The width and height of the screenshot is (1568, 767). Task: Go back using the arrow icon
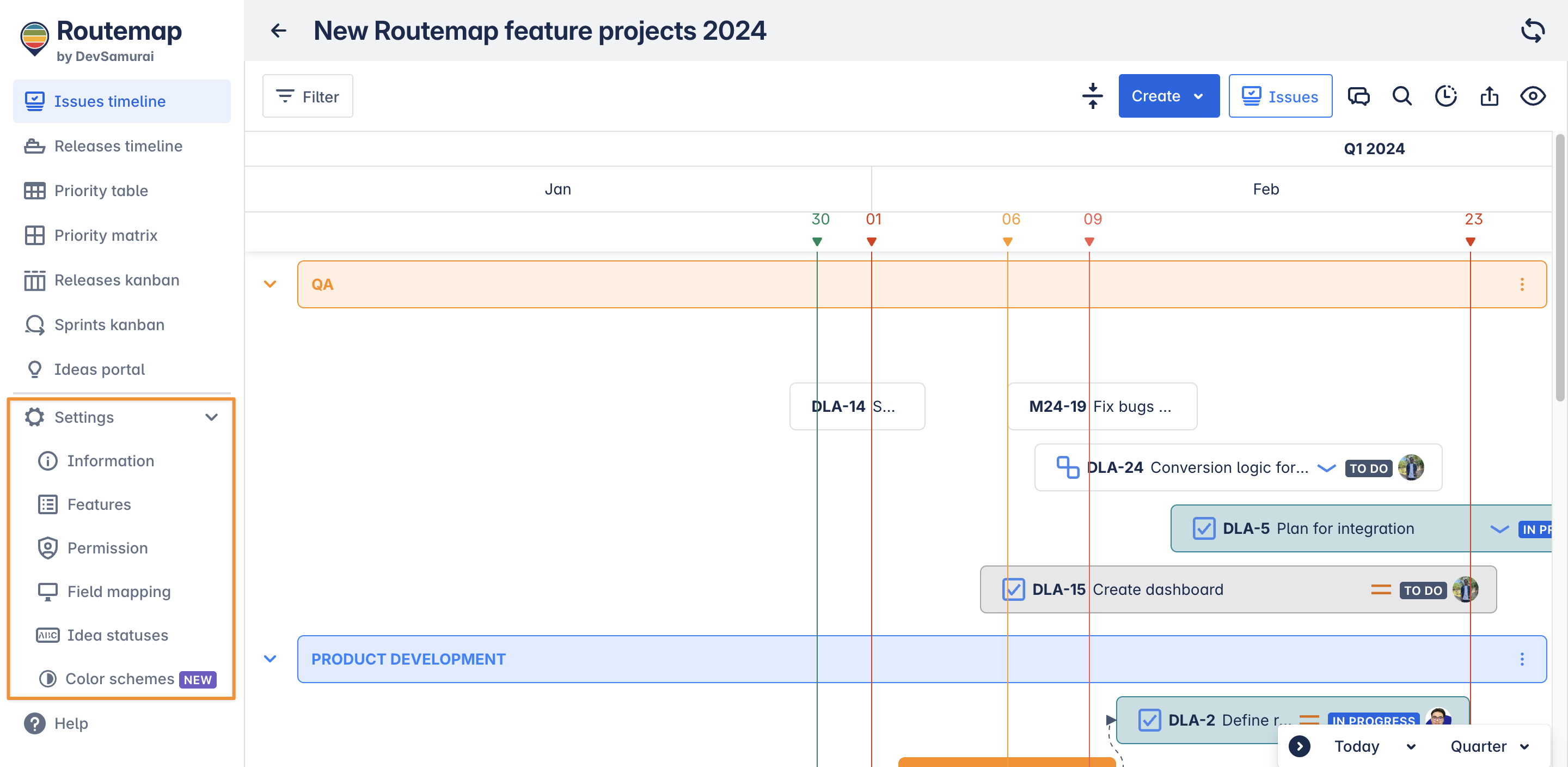(278, 31)
